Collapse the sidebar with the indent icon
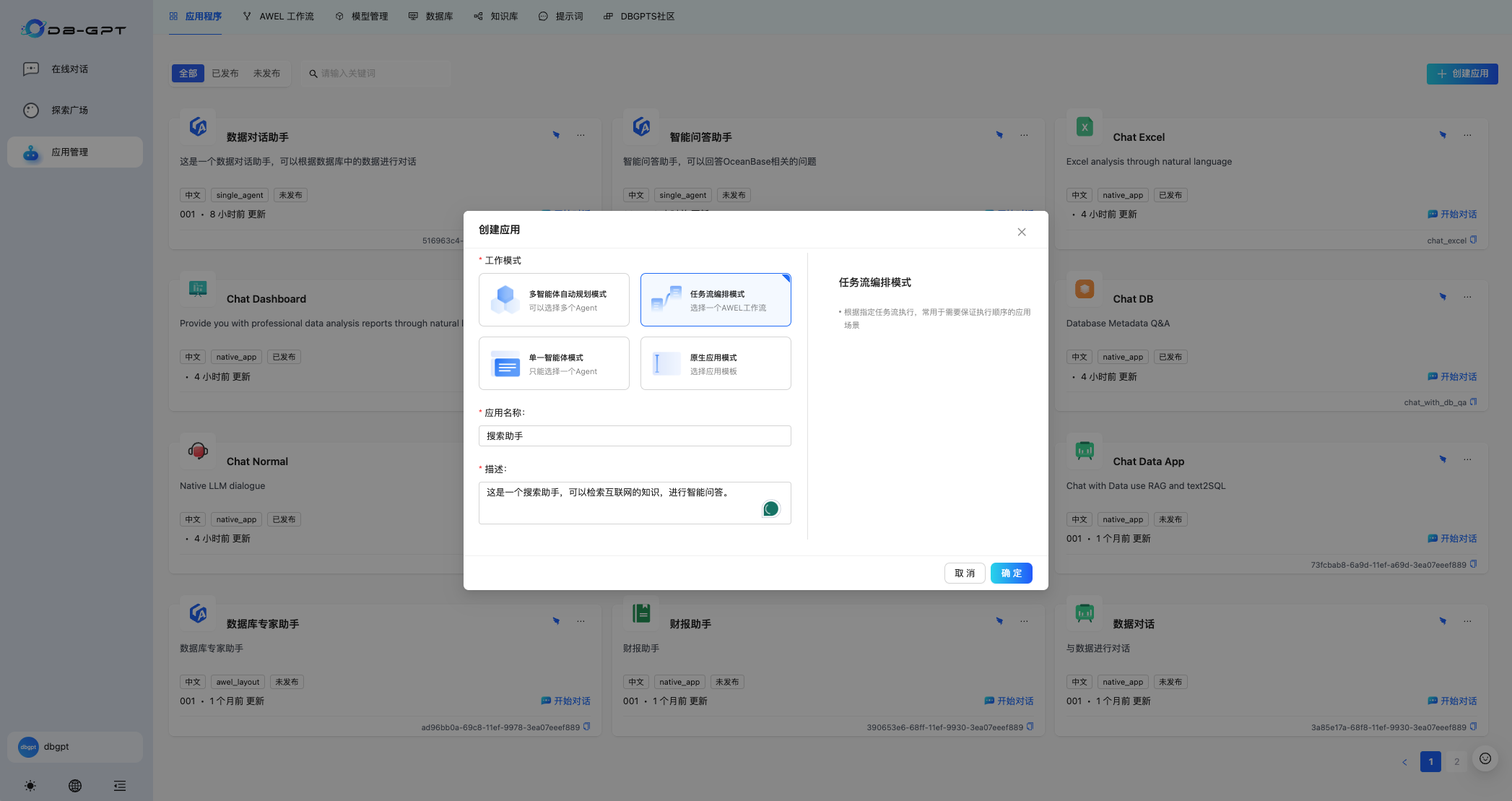This screenshot has width=1512, height=801. tap(119, 786)
